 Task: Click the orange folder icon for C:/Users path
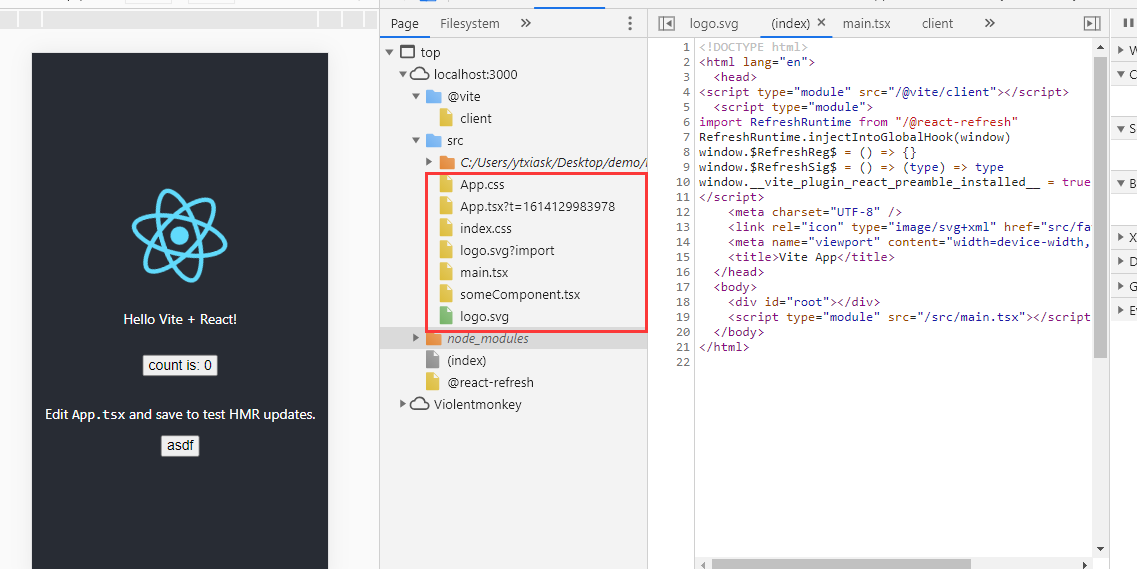coord(447,162)
